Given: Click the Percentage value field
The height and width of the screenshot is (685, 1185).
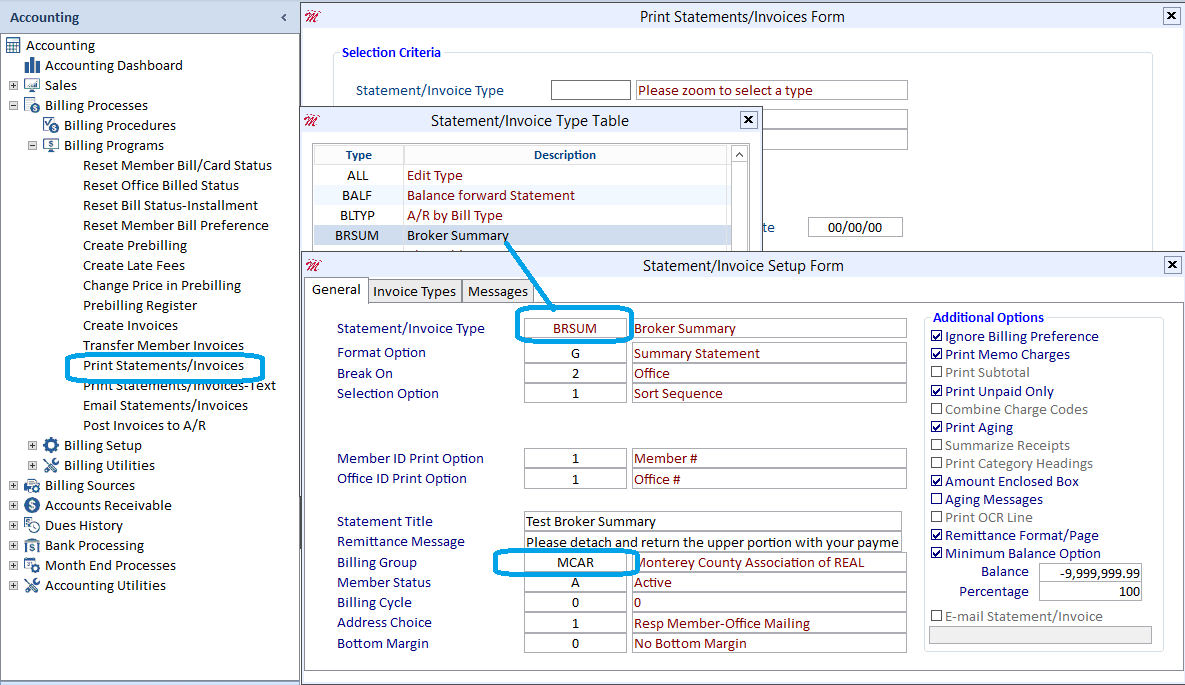Looking at the screenshot, I should coord(1091,591).
